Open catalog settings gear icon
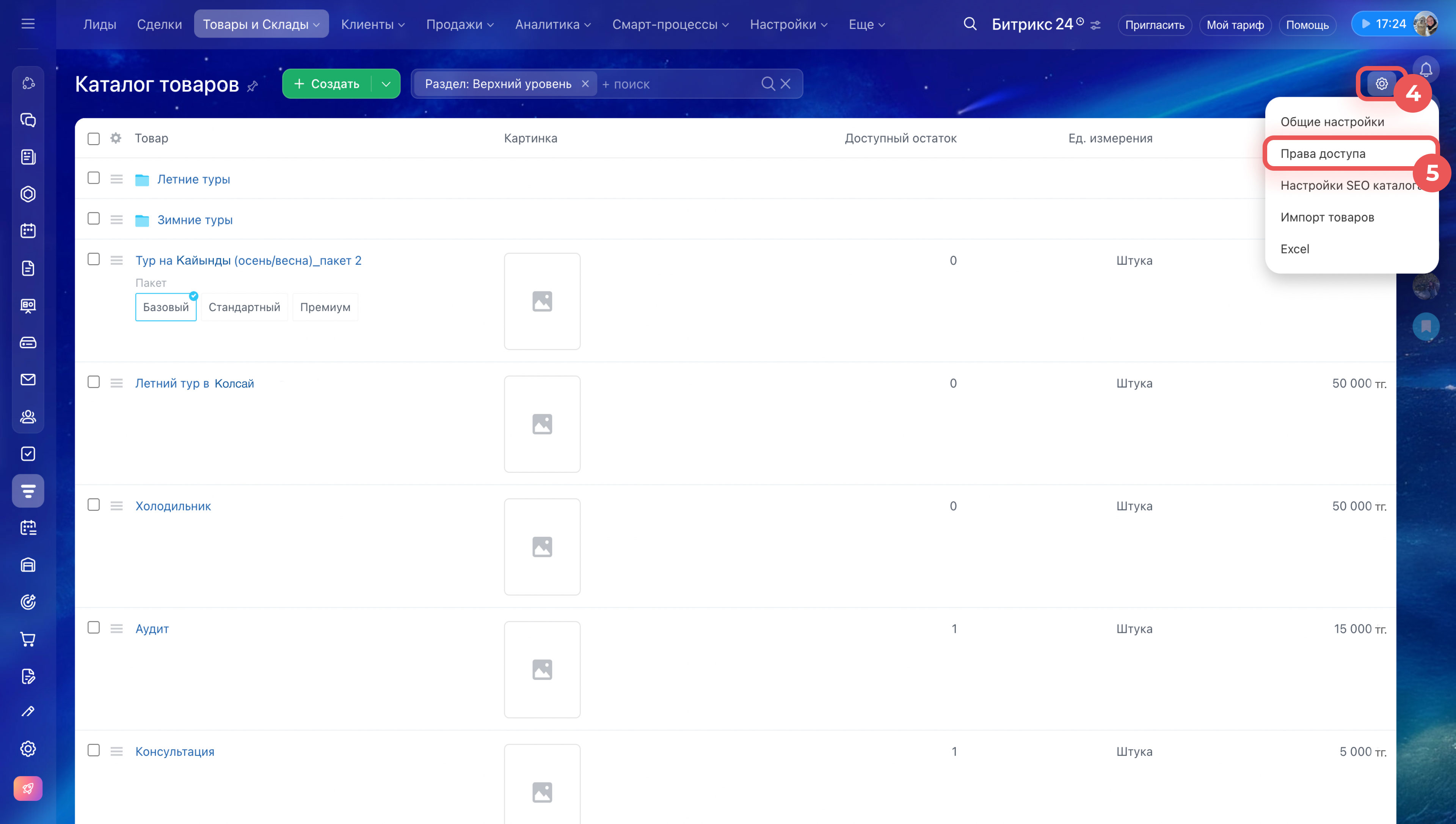 1381,84
